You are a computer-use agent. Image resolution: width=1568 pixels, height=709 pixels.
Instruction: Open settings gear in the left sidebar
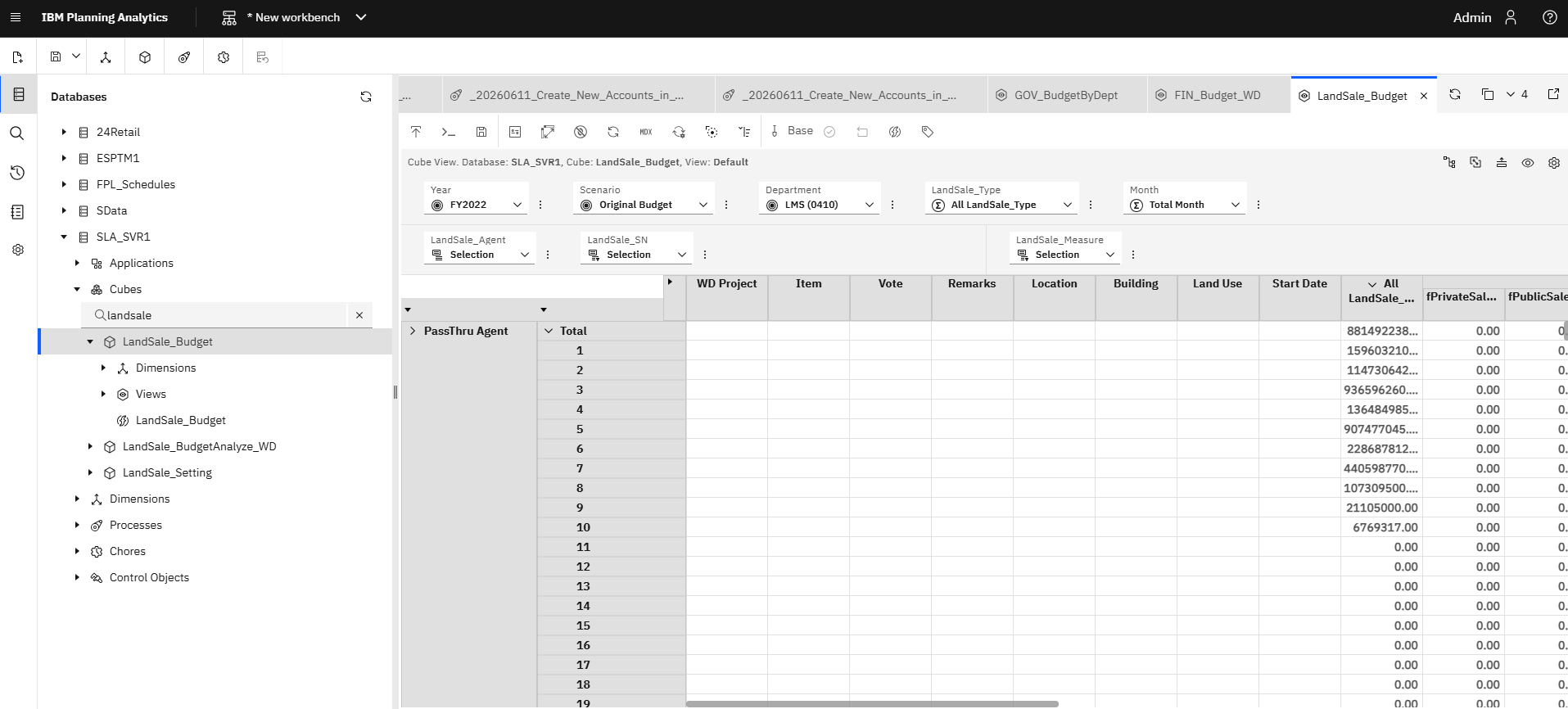17,250
